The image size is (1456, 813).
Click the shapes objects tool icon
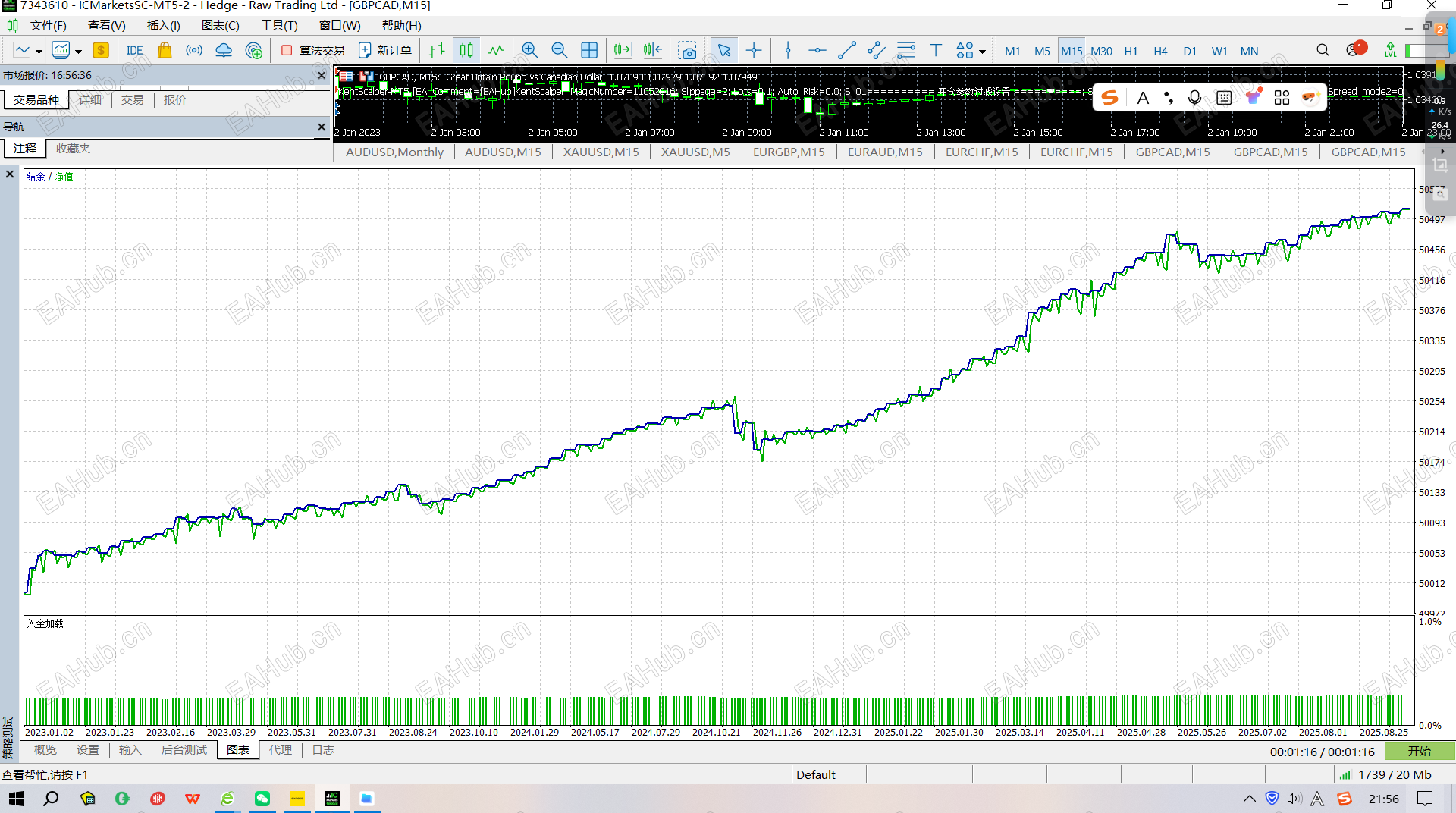coord(965,51)
